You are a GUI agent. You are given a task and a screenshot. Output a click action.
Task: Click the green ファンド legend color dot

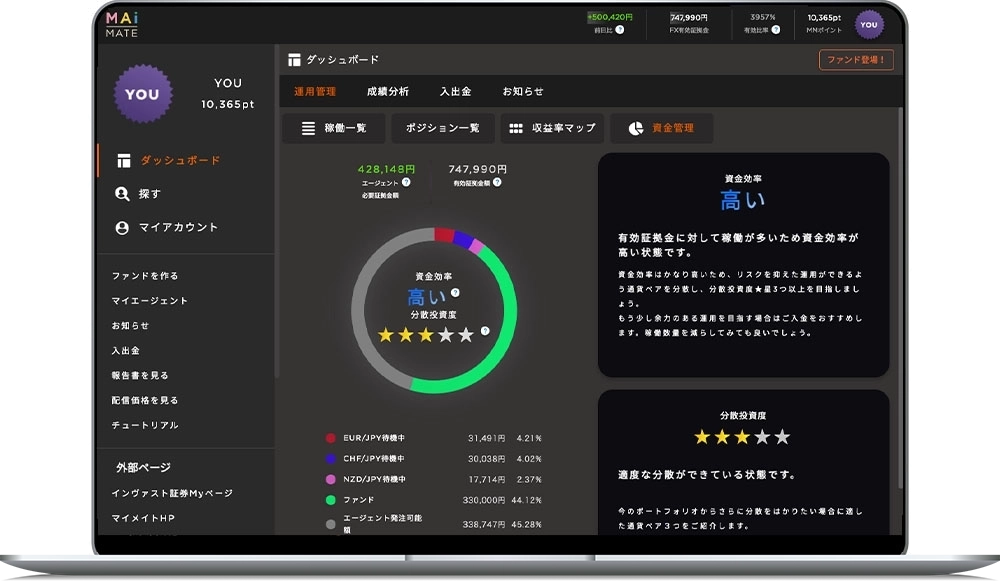pos(330,500)
